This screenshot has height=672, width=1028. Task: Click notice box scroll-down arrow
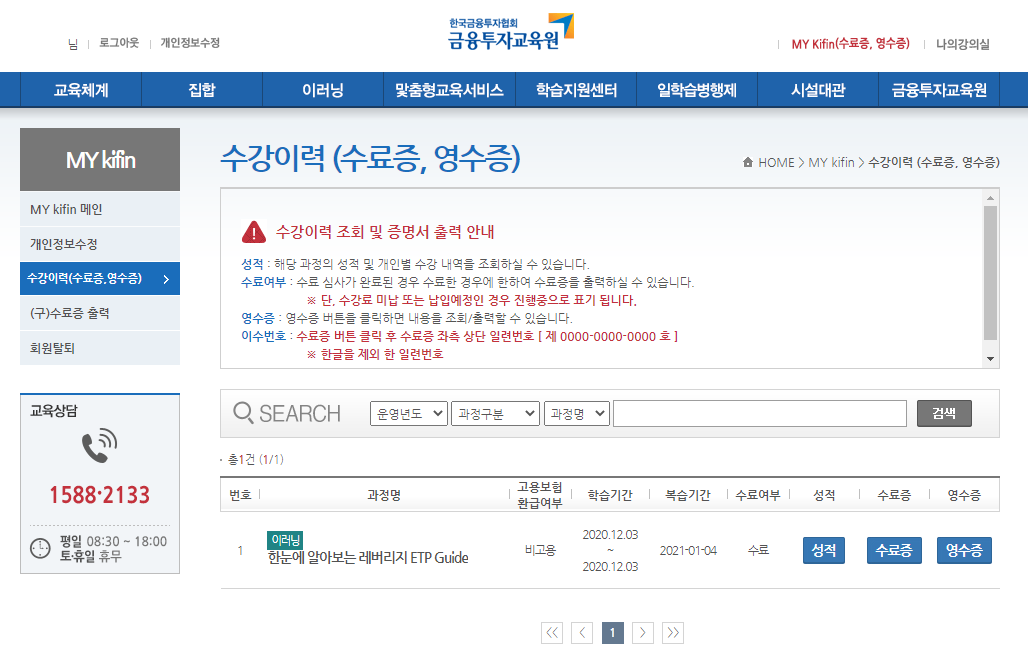click(990, 359)
